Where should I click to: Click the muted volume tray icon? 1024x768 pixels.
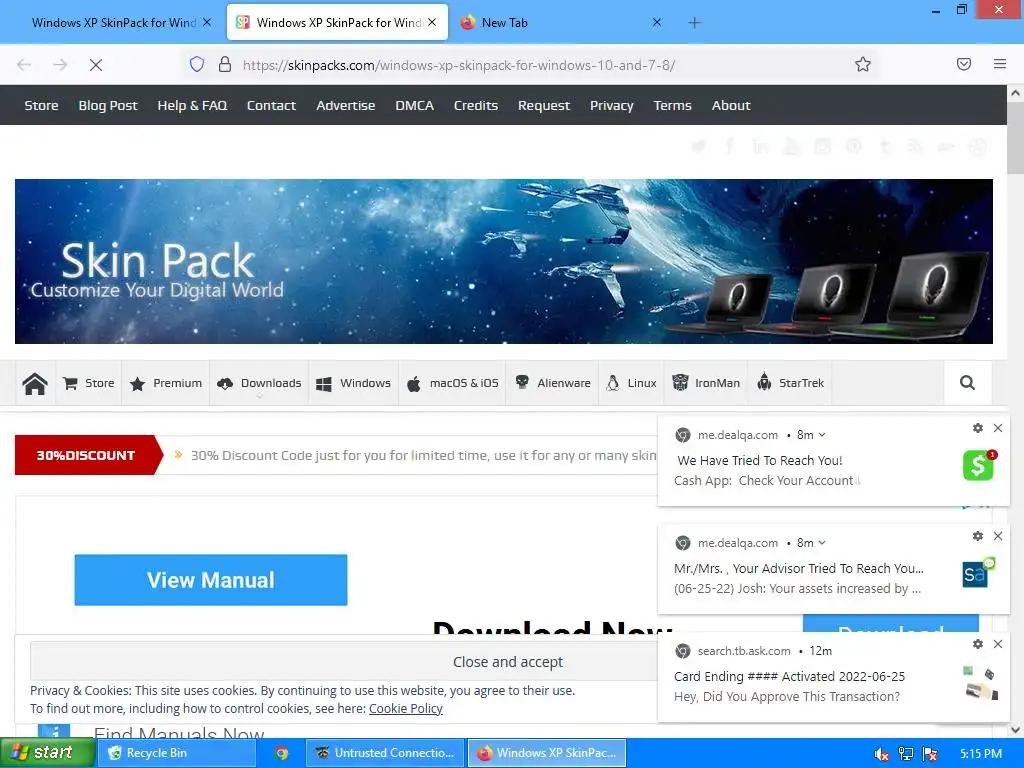[882, 754]
